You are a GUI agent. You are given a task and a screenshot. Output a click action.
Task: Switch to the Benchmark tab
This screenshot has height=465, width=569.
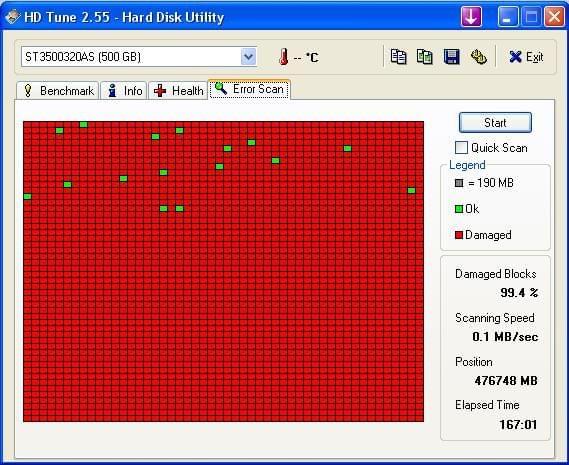(x=58, y=90)
